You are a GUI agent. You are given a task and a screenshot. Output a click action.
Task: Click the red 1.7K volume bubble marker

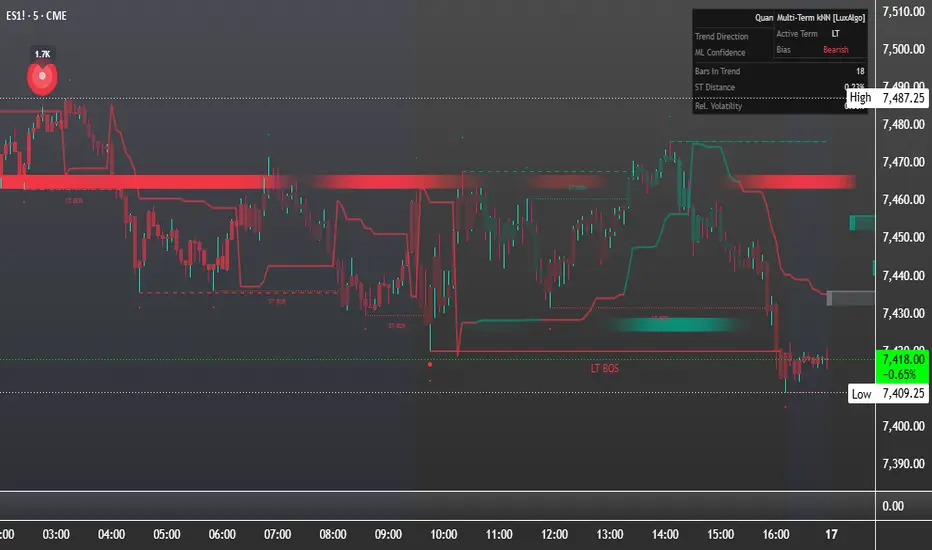[42, 77]
